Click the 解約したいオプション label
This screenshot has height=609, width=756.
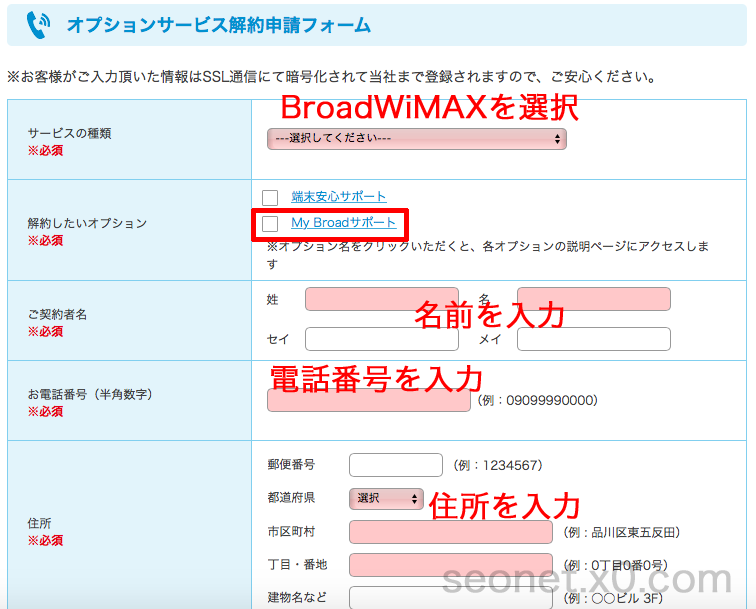(x=87, y=223)
